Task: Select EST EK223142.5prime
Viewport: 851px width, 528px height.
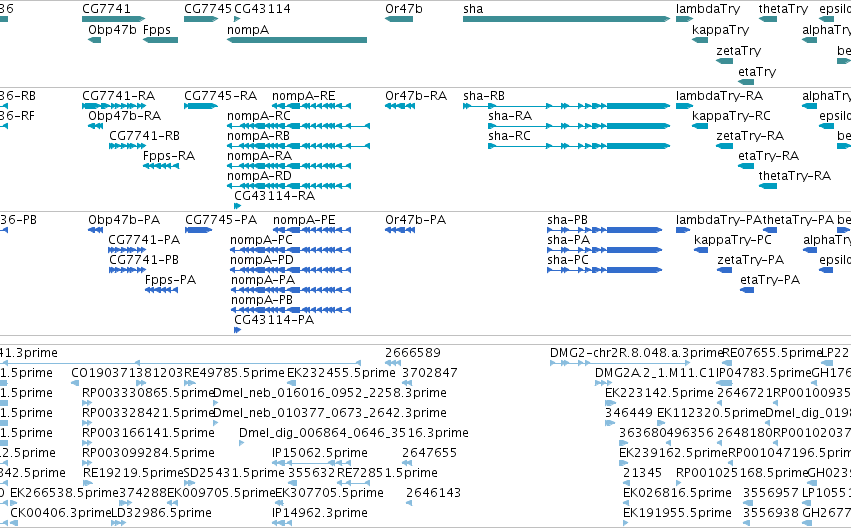Action: pyautogui.click(x=659, y=393)
